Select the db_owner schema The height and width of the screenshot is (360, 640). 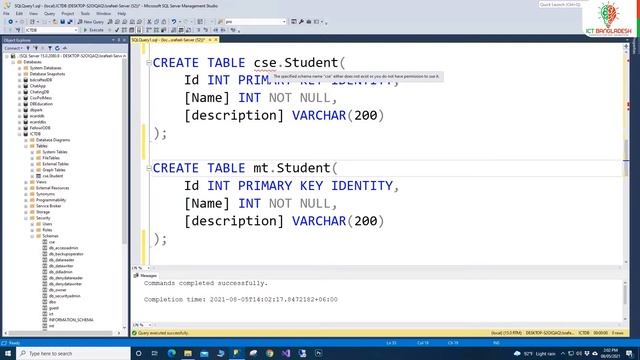(x=58, y=290)
